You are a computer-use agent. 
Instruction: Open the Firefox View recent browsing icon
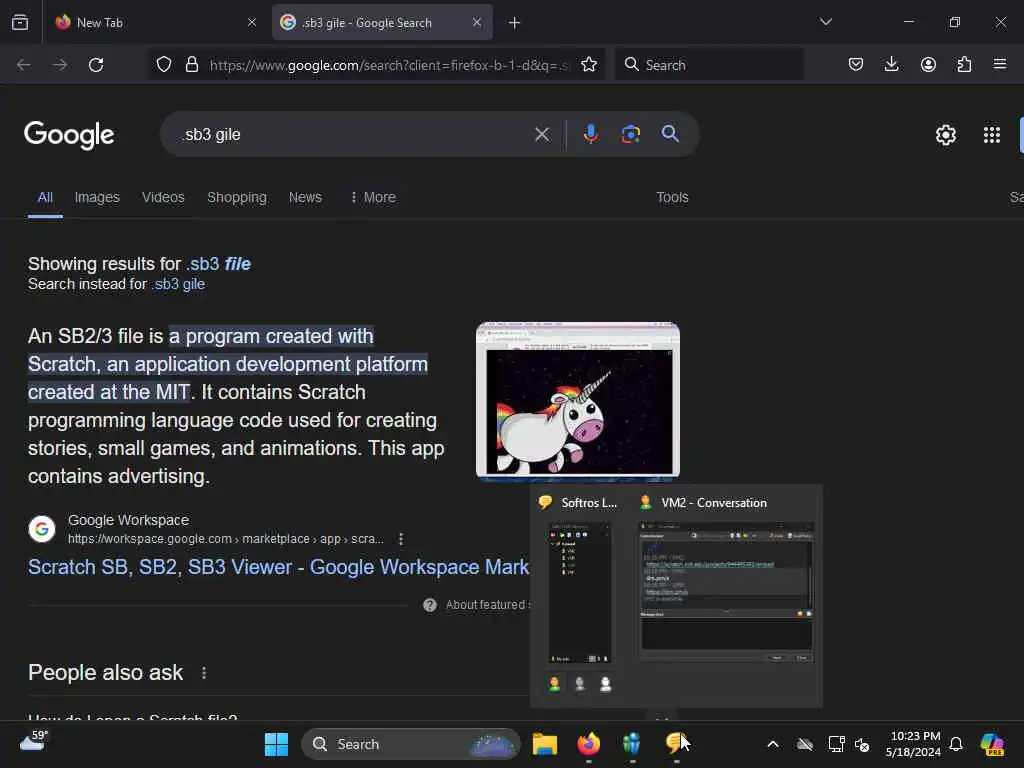point(20,22)
